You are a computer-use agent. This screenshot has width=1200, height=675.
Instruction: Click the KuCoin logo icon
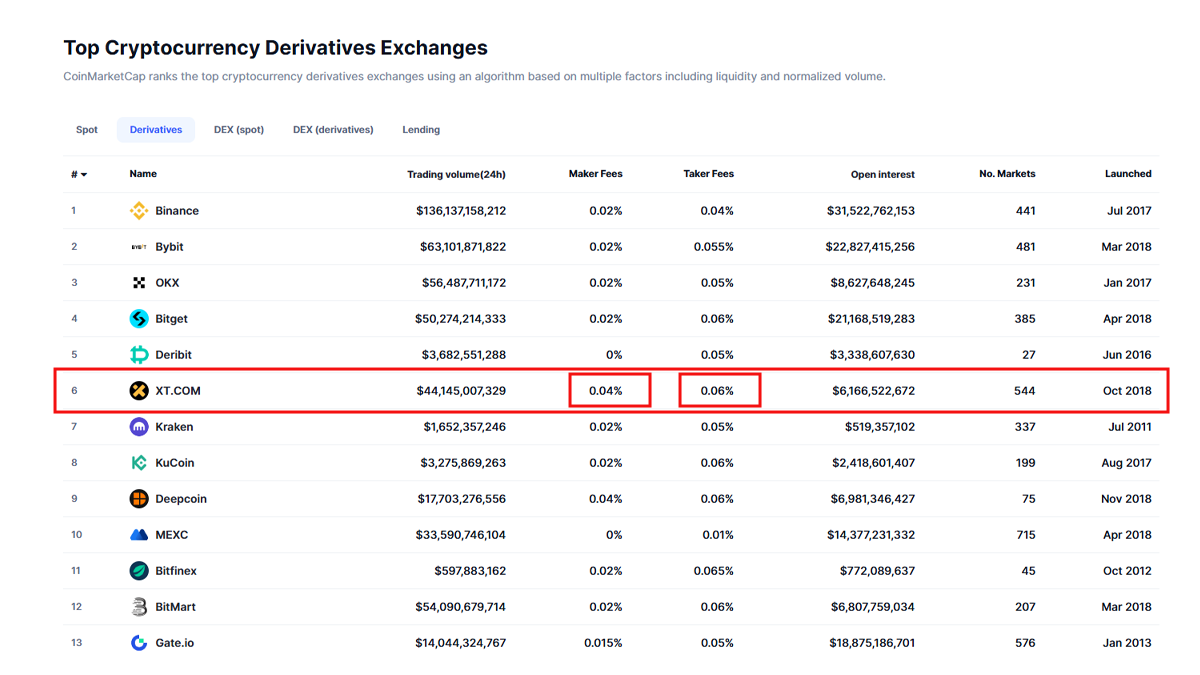(139, 463)
